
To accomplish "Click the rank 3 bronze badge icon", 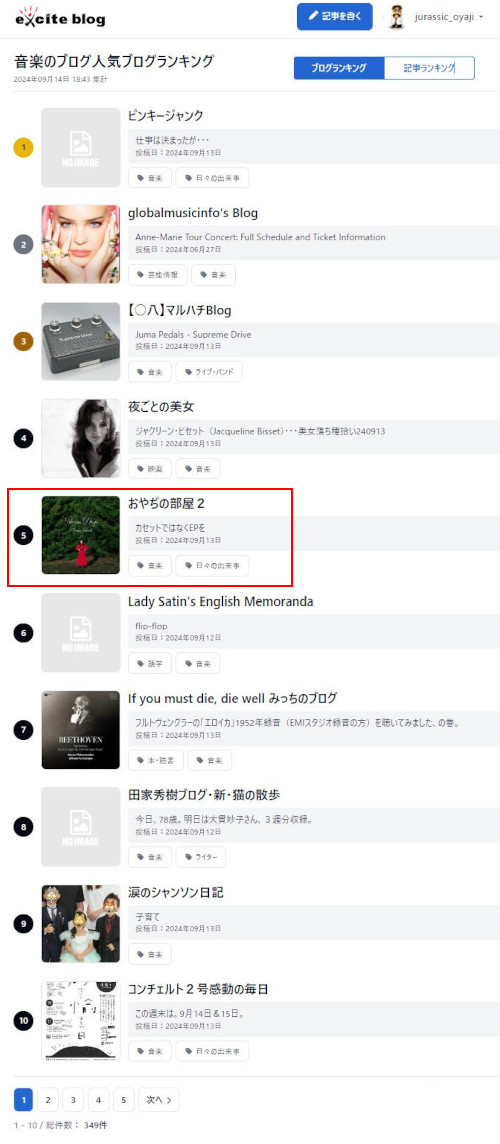I will click(x=24, y=341).
